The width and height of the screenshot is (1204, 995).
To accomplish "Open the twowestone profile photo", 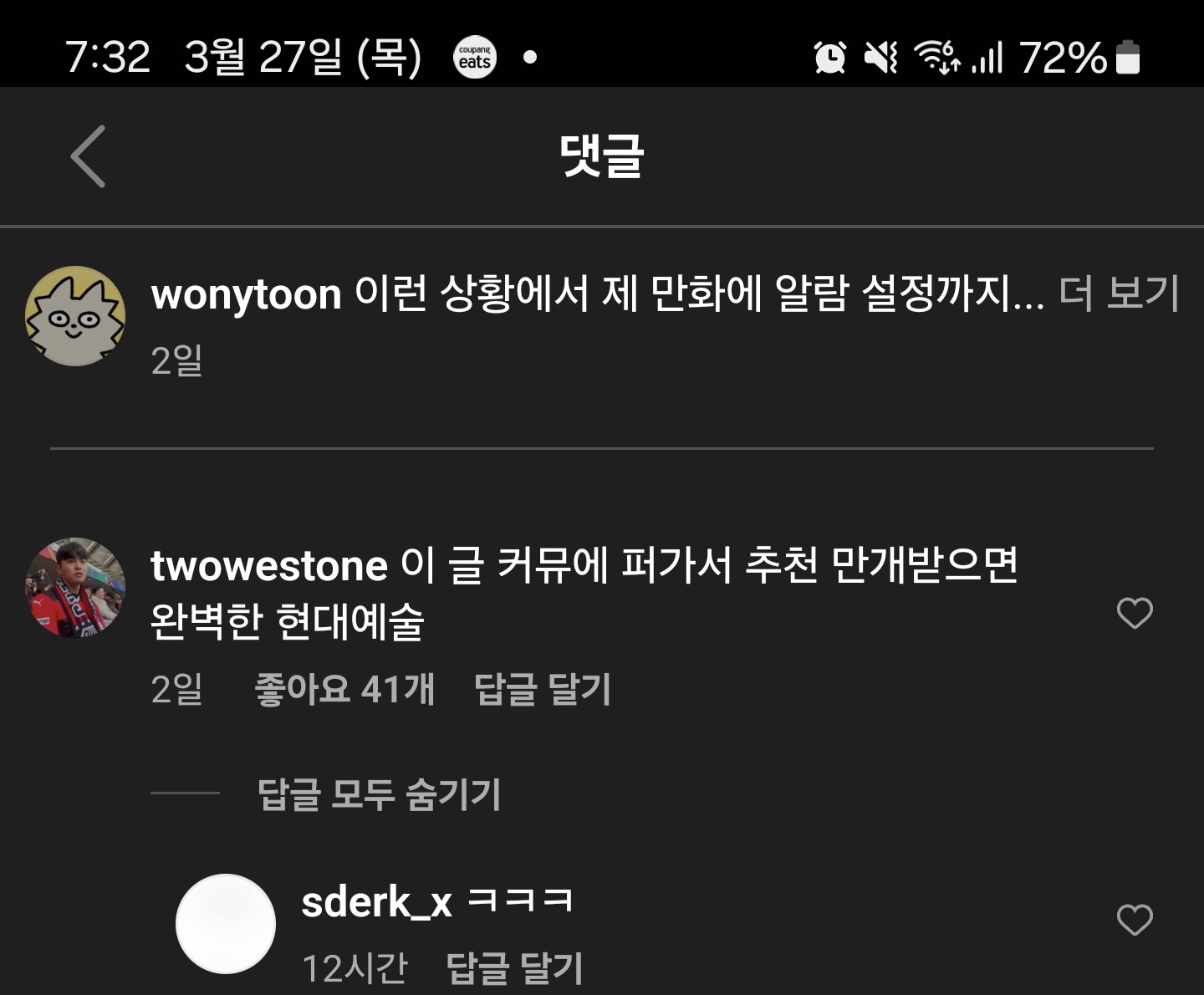I will [75, 588].
